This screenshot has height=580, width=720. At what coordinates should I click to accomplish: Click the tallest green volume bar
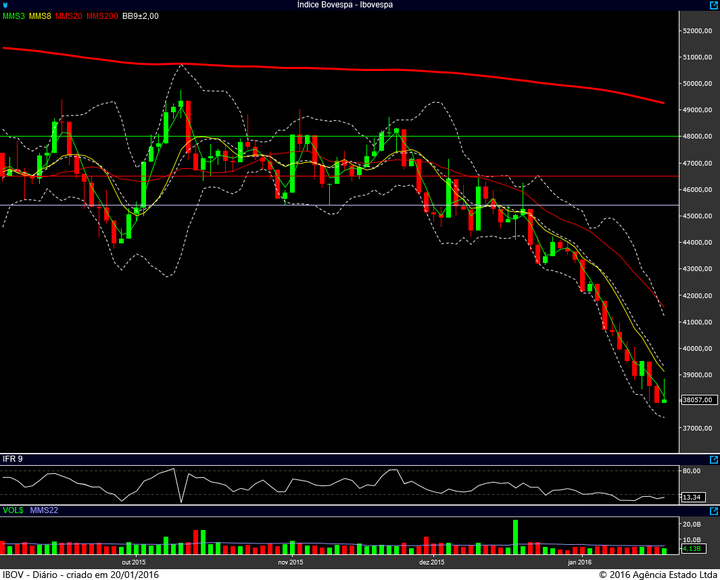(x=515, y=537)
